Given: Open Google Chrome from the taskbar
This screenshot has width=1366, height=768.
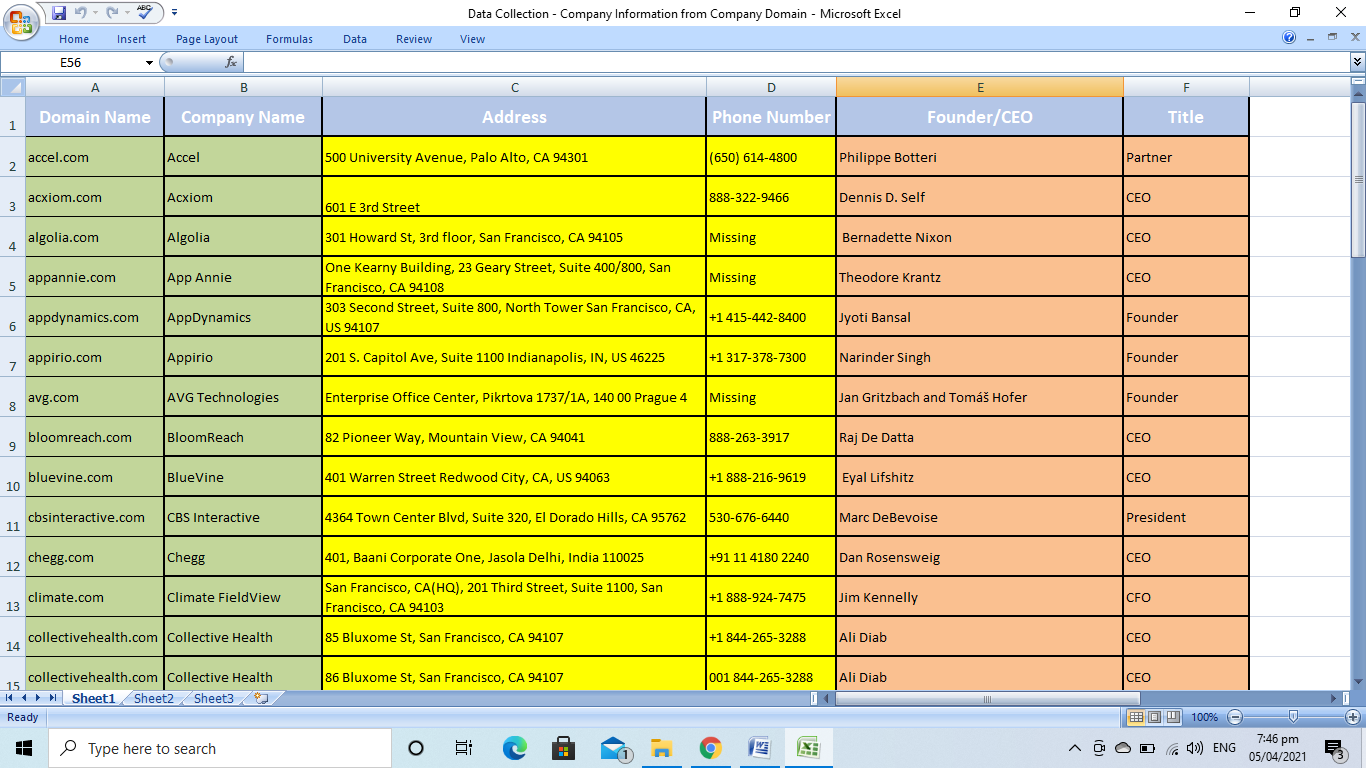Looking at the screenshot, I should point(711,748).
